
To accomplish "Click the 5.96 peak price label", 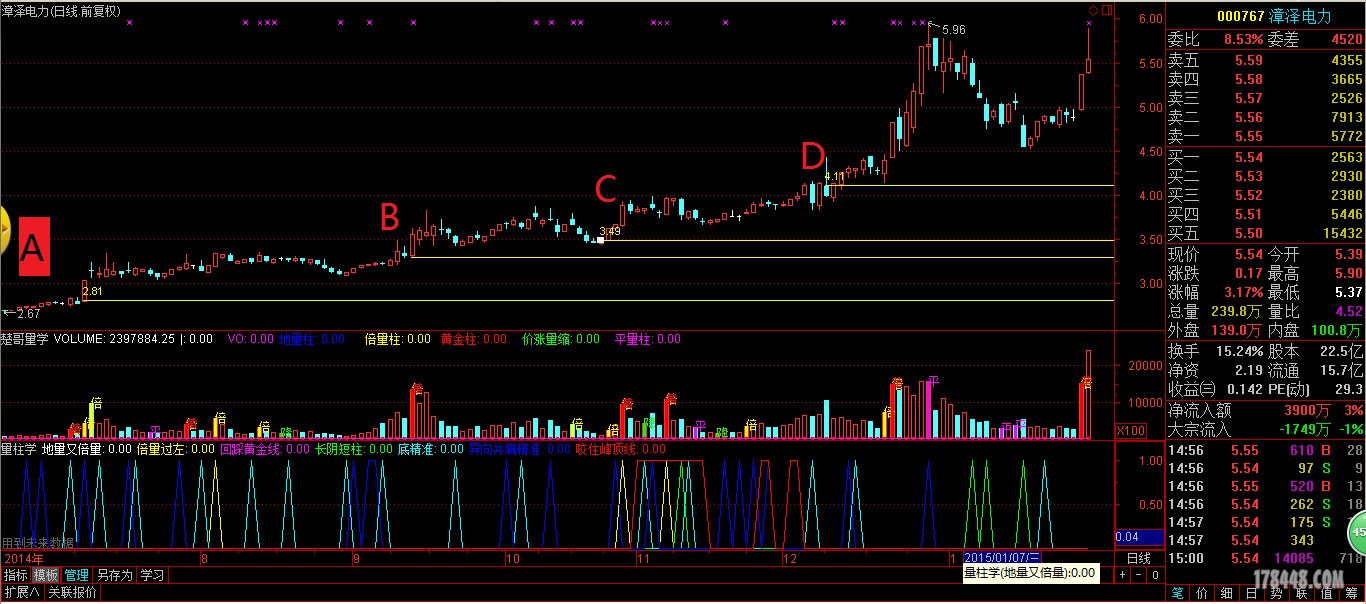I will [954, 30].
